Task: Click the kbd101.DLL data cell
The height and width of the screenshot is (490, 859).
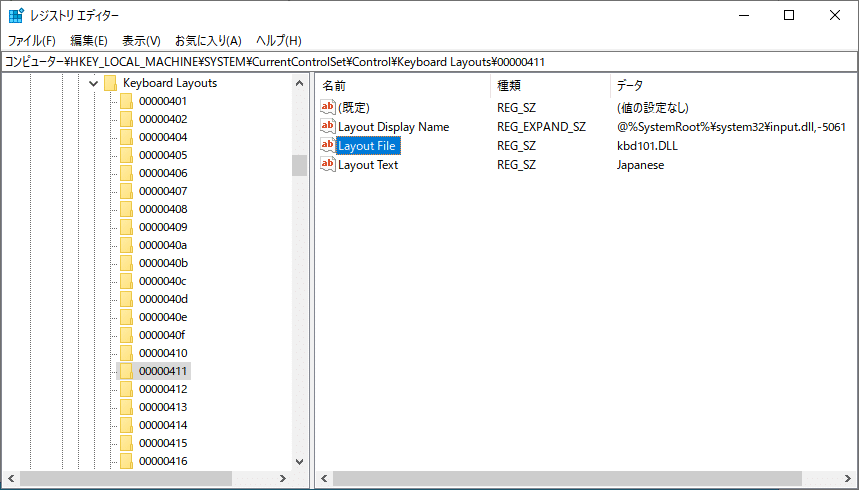Action: tap(647, 146)
